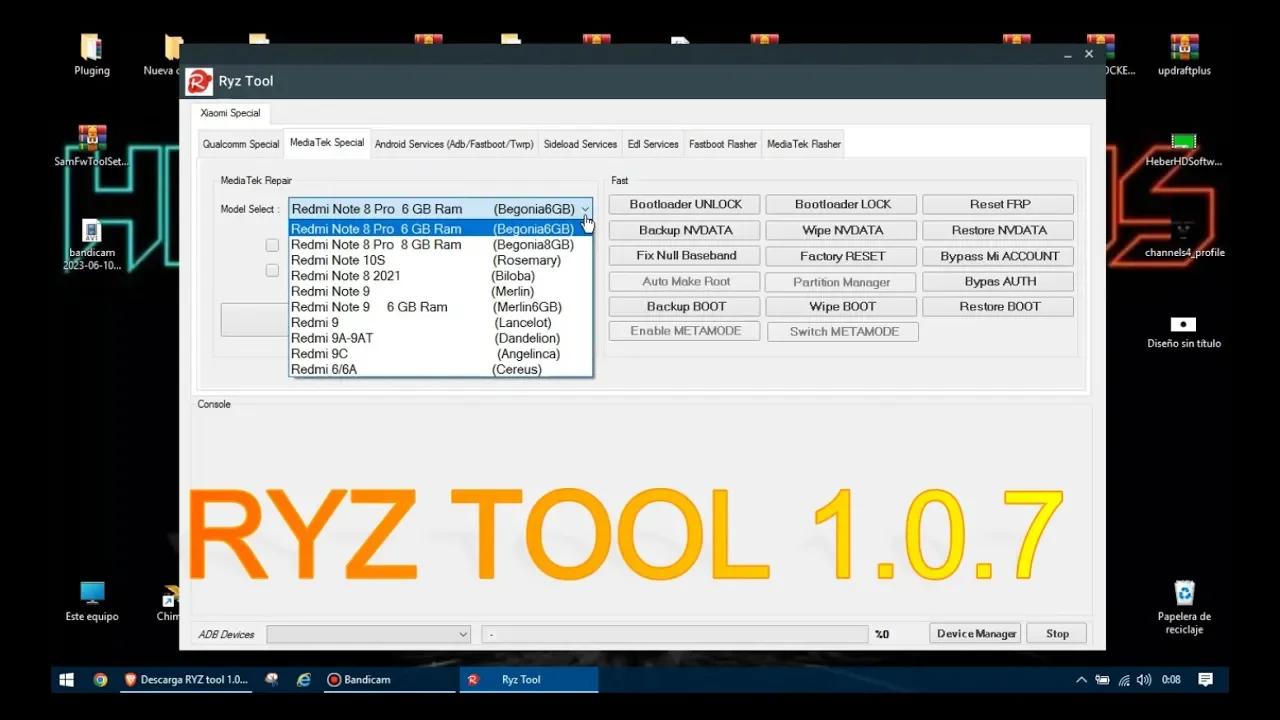Viewport: 1280px width, 720px height.
Task: Open SamFwToolSet from the desktop
Action: coord(91,140)
